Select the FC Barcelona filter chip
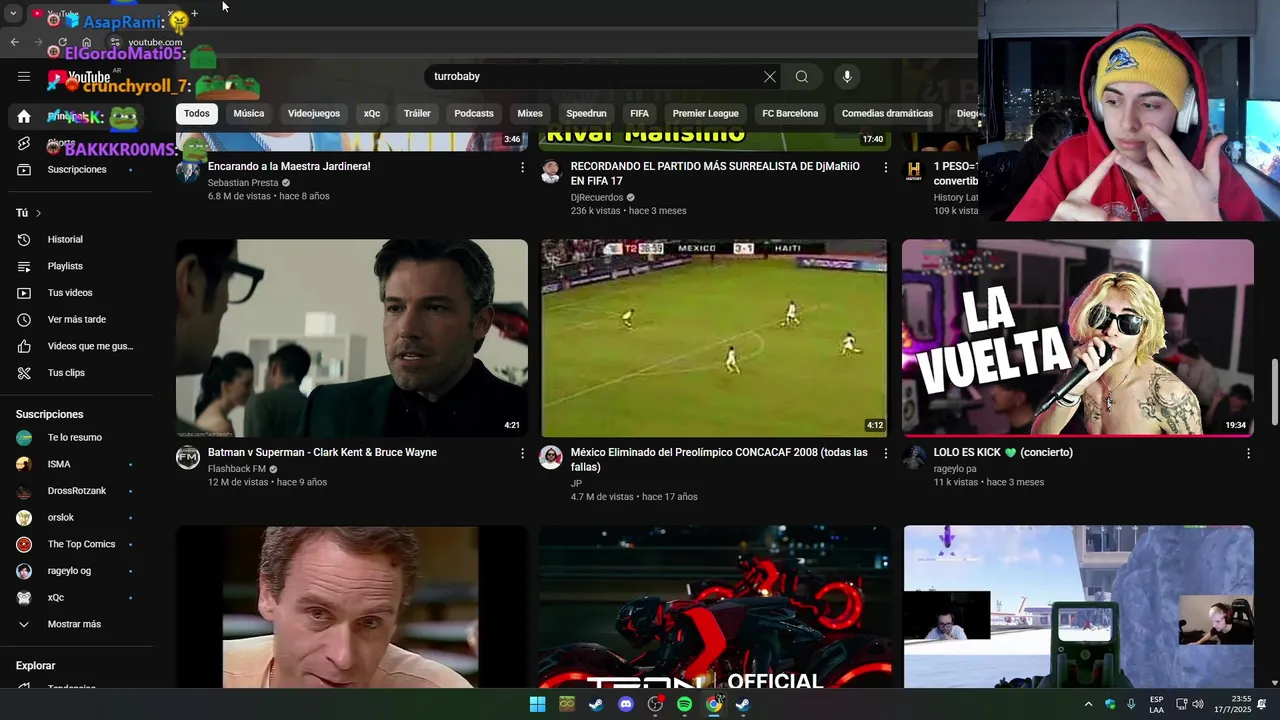1280x720 pixels. point(790,113)
